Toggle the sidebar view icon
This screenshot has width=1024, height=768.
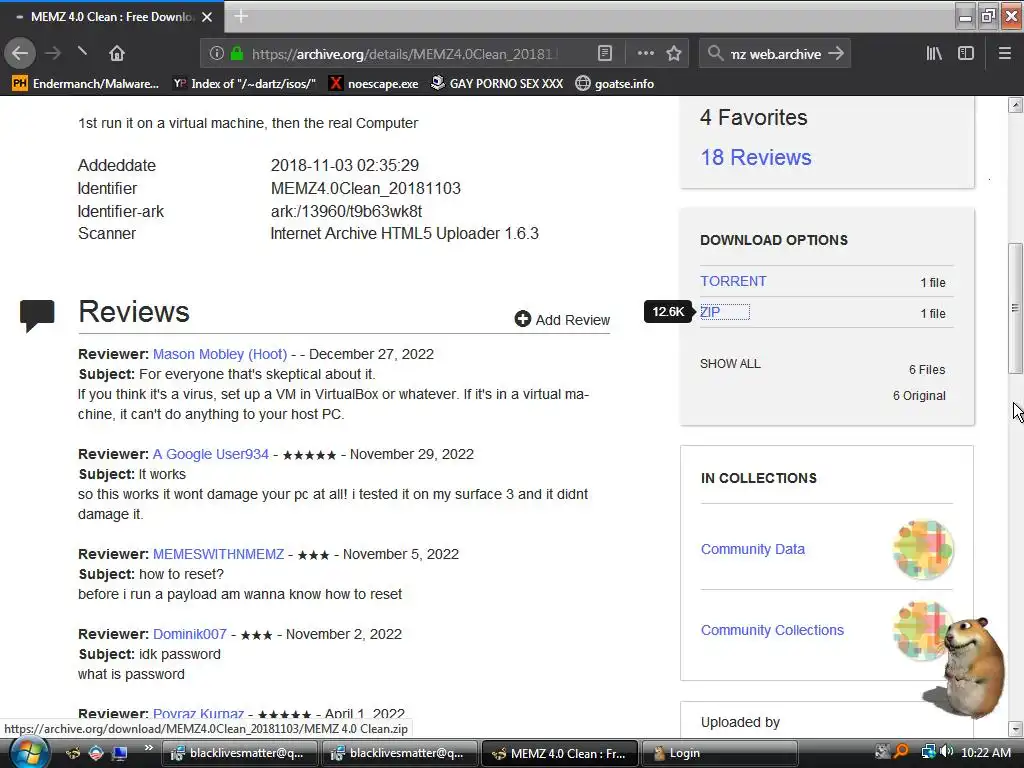point(966,54)
